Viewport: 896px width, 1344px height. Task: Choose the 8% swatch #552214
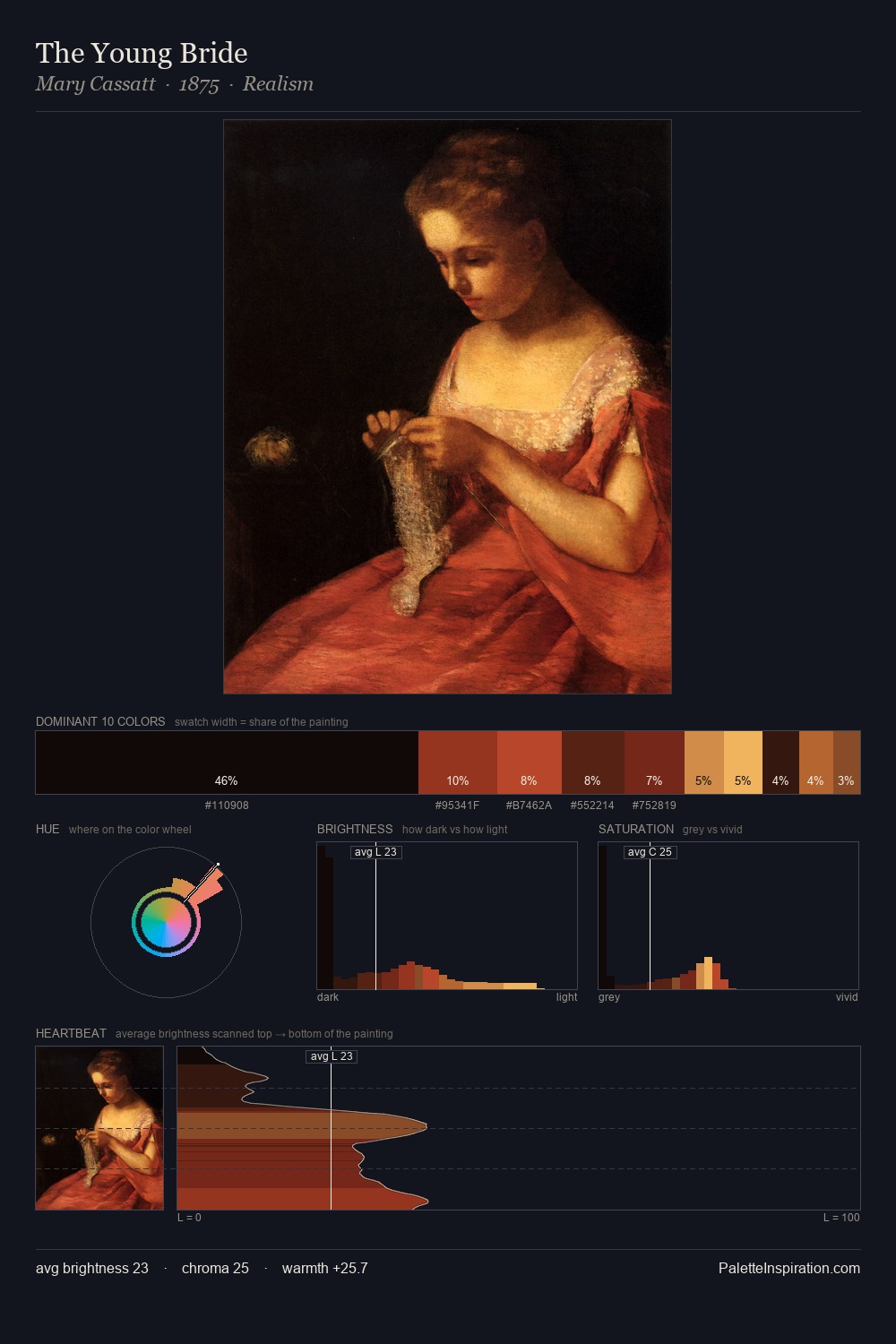click(593, 762)
